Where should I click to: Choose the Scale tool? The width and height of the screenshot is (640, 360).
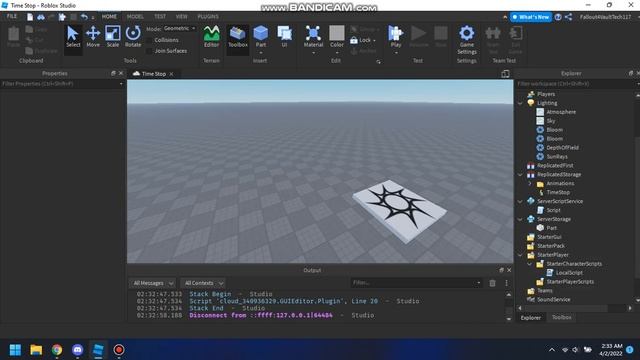[113, 37]
